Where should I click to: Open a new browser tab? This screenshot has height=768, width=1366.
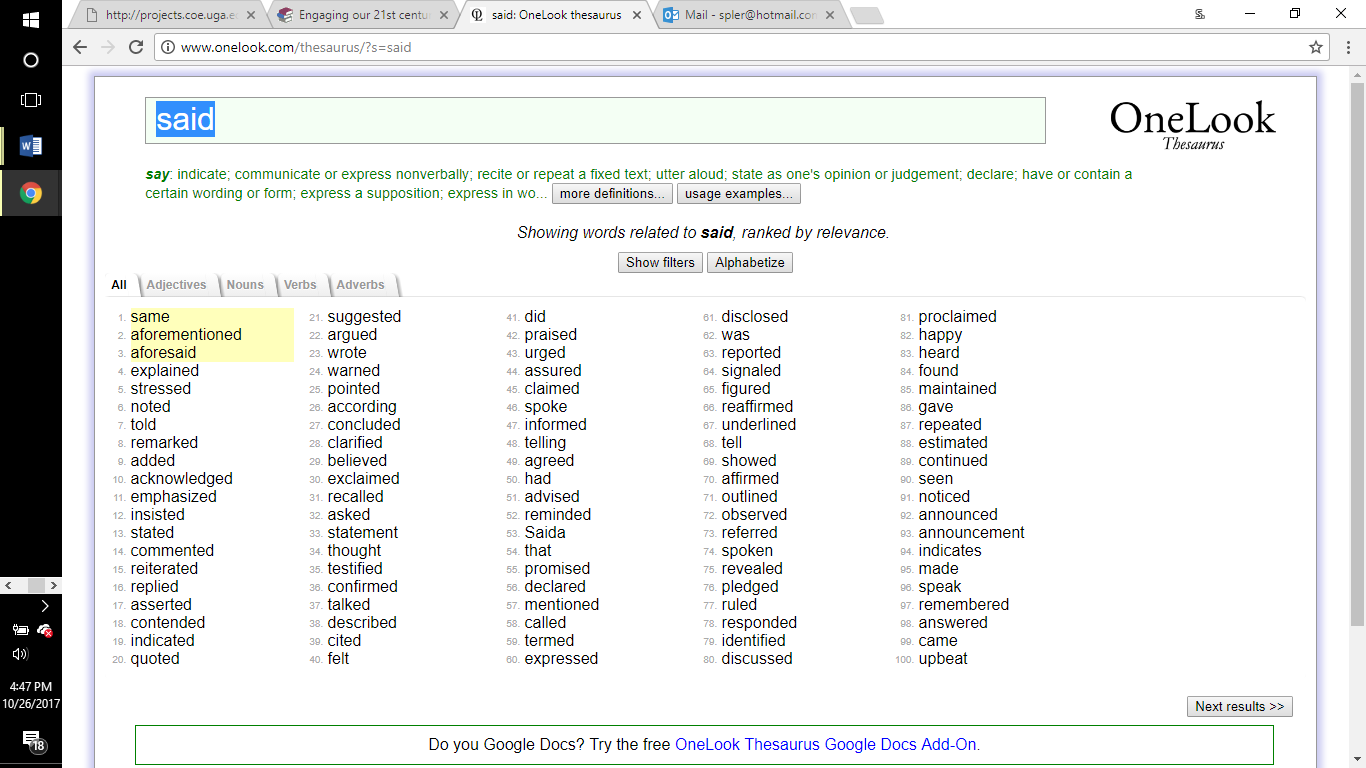(x=866, y=15)
